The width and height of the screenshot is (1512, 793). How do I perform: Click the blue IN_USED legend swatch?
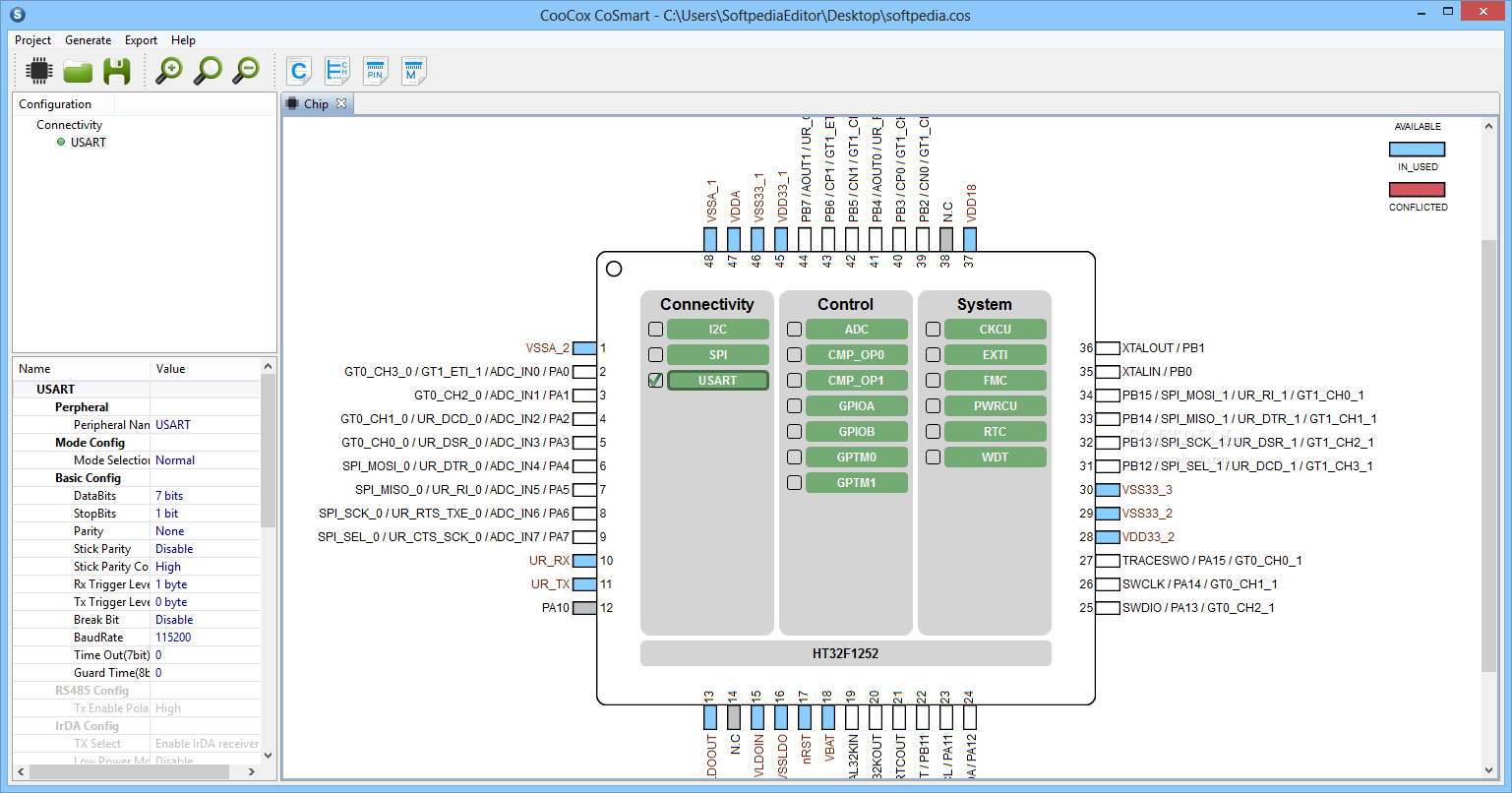(x=1417, y=150)
